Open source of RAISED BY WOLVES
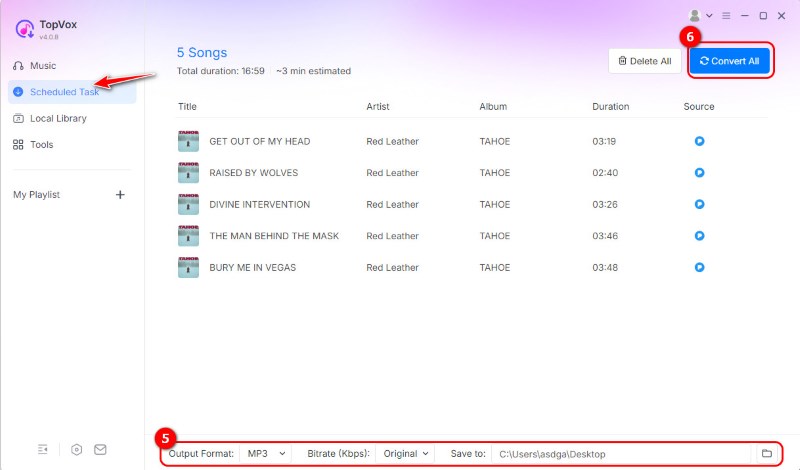 tap(699, 172)
